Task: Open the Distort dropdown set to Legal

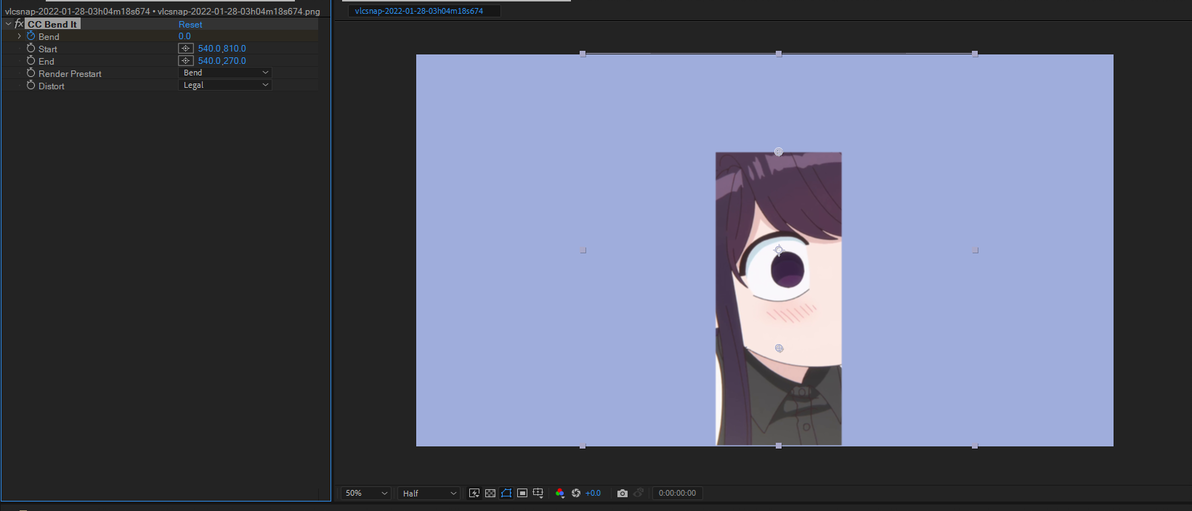Action: (225, 85)
